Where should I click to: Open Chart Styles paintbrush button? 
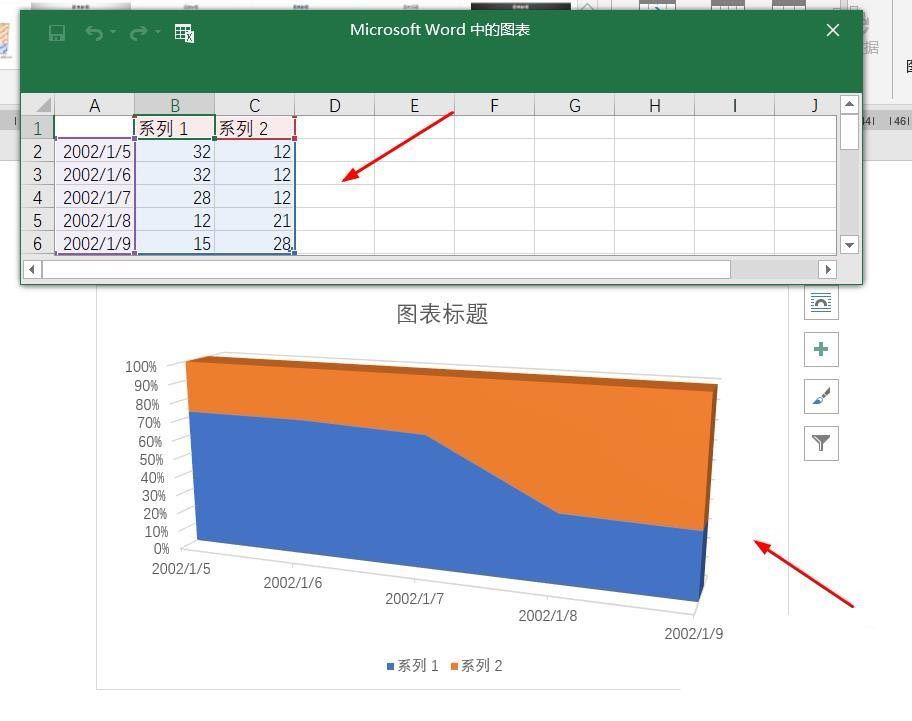coord(821,396)
